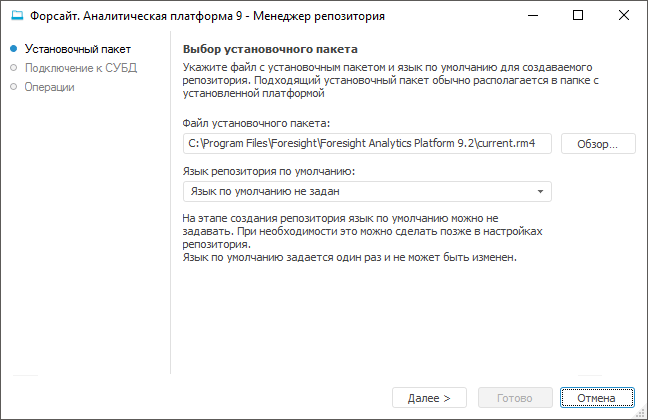Close the window with the X button
Viewport: 648px width, 420px height.
click(x=623, y=16)
